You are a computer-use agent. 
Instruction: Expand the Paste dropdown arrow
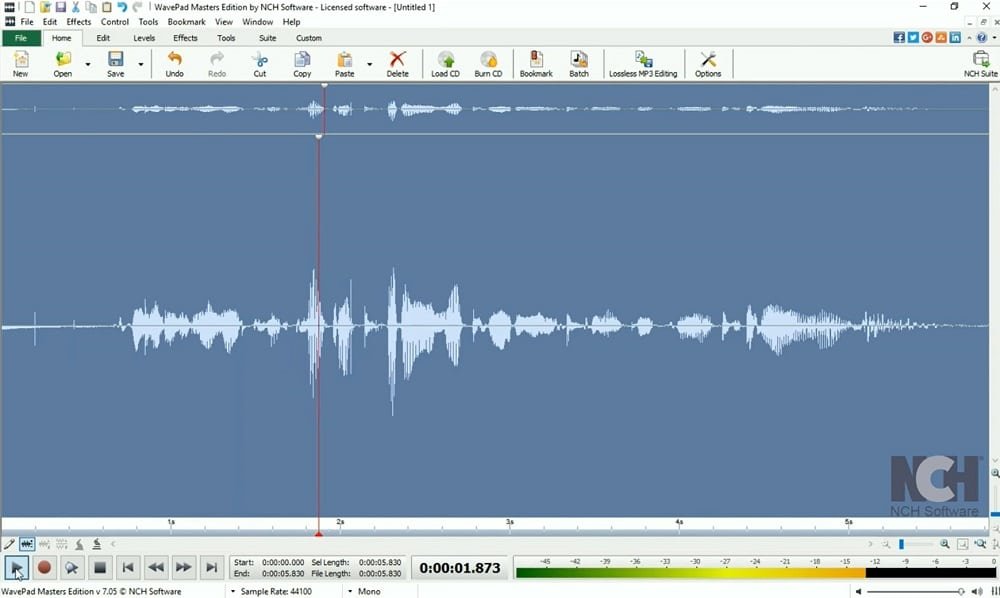pos(370,65)
